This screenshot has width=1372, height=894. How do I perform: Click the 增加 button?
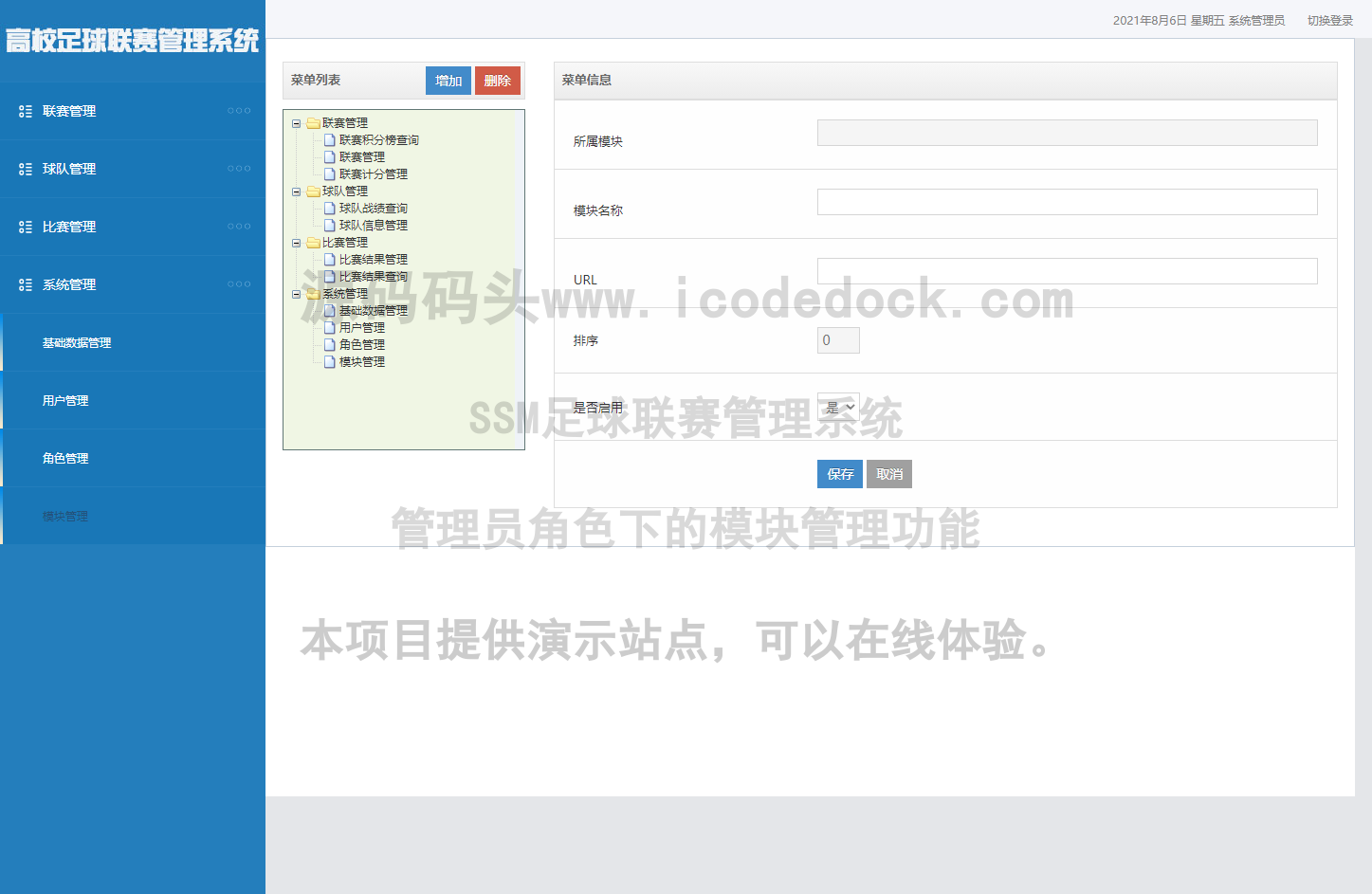click(448, 81)
